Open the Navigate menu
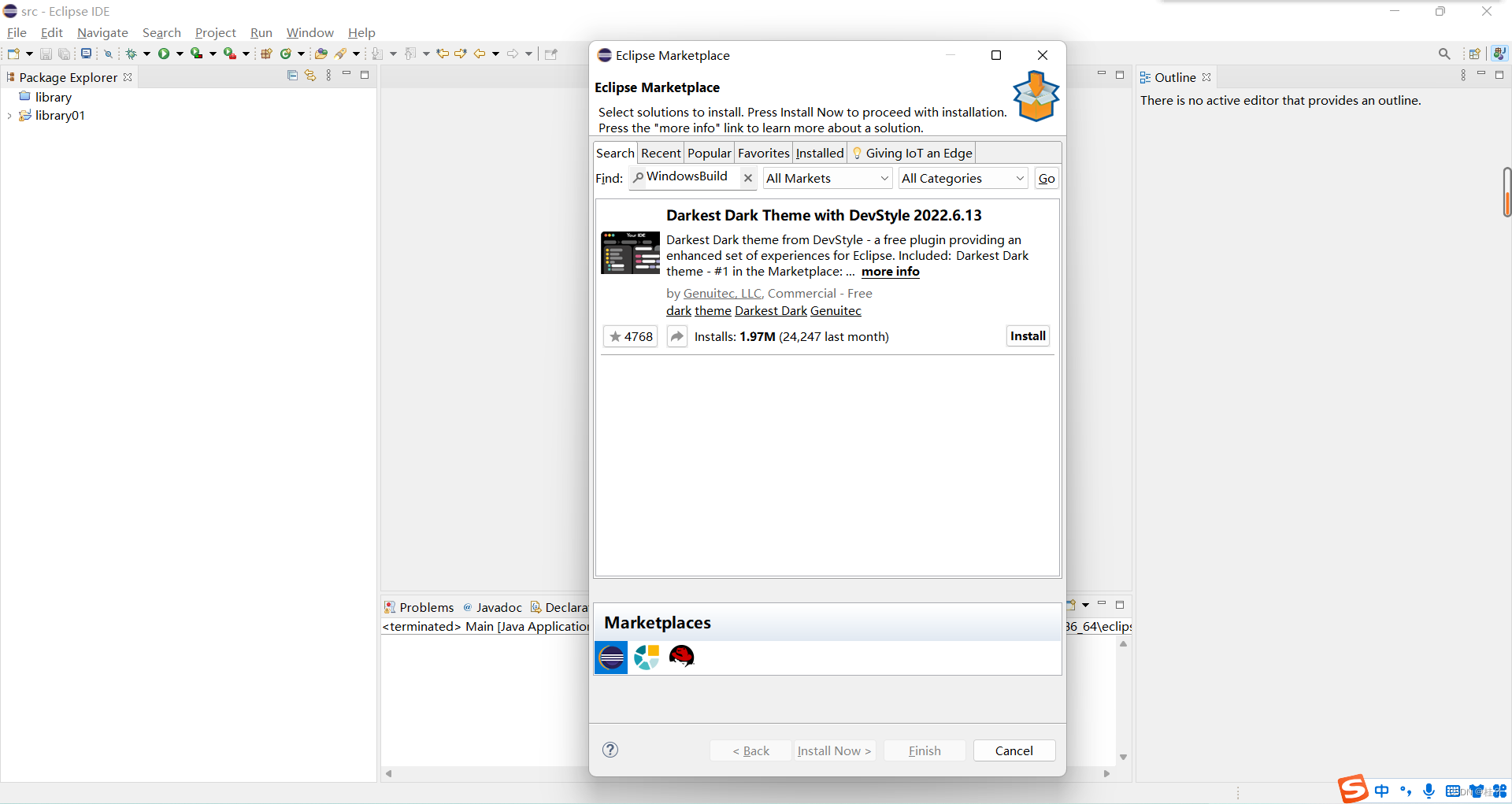This screenshot has width=1512, height=804. [x=102, y=32]
